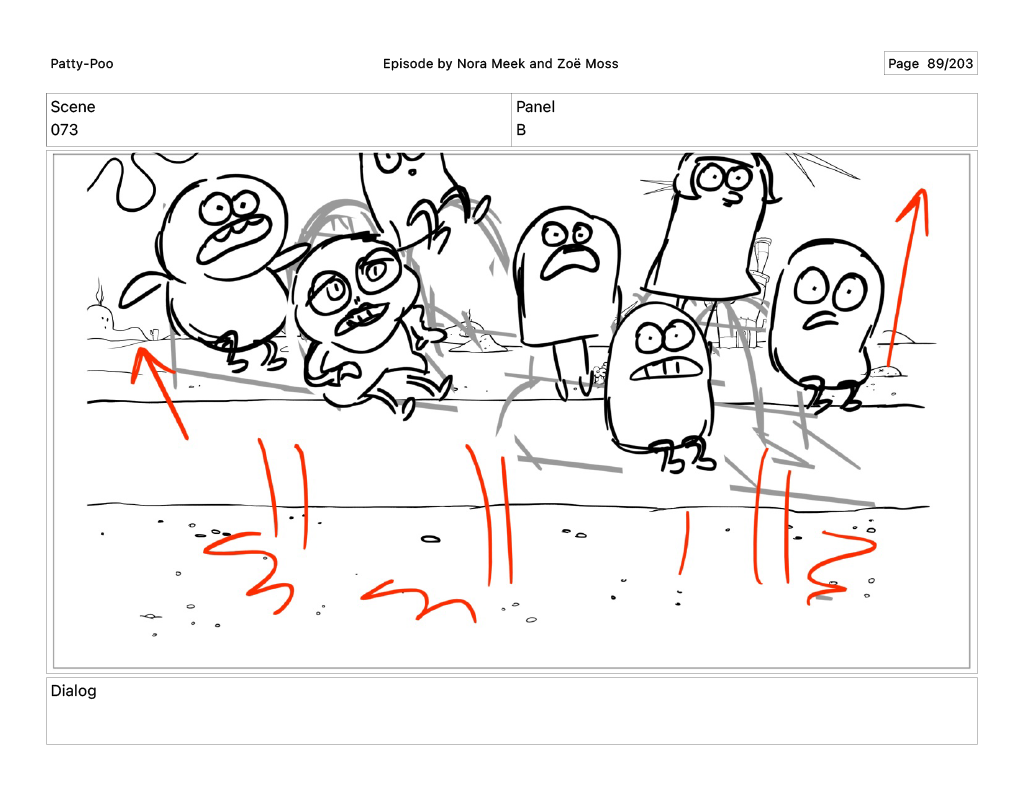Click the red zigzag mark at bottom left
The width and height of the screenshot is (1024, 791).
250,570
